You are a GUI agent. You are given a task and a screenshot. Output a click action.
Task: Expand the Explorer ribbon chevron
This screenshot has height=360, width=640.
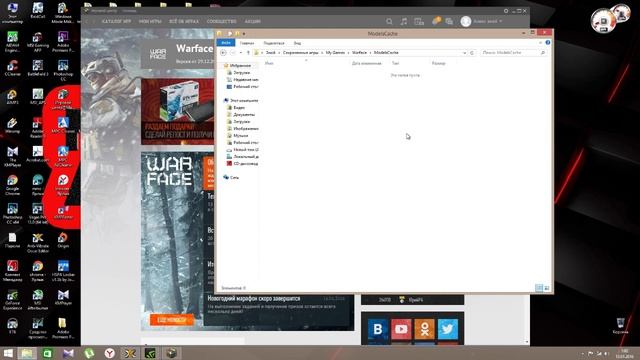540,42
